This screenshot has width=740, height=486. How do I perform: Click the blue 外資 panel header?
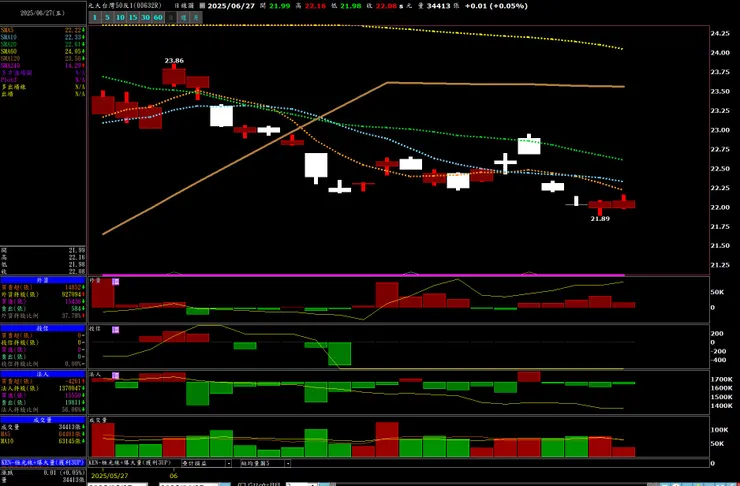click(x=43, y=280)
